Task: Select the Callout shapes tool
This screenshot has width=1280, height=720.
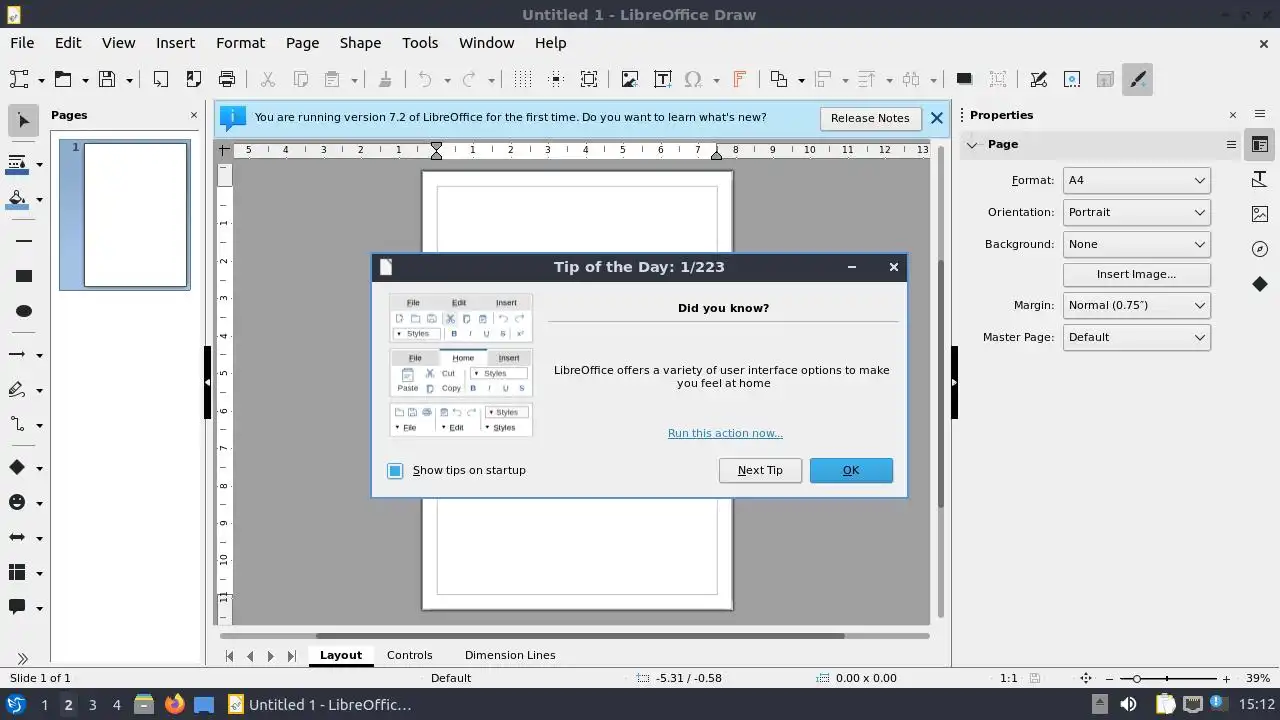Action: click(17, 607)
